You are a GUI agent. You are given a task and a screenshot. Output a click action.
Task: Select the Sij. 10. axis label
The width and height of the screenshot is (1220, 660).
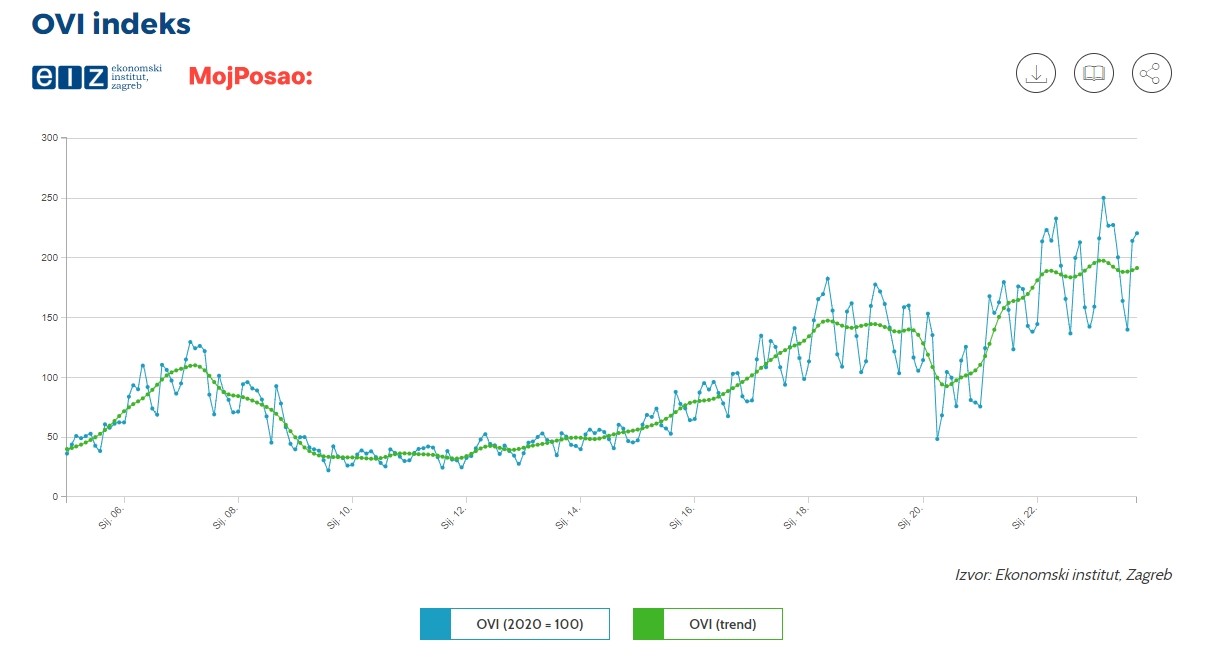tap(340, 517)
